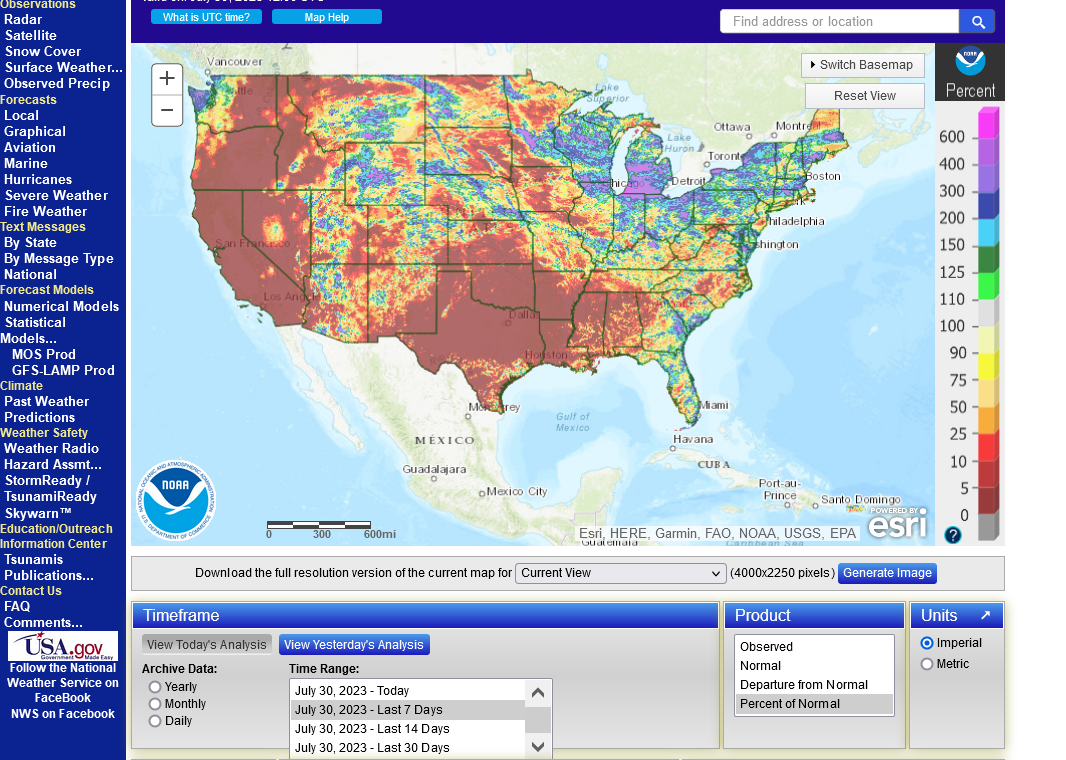The image size is (1066, 760).
Task: Expand the Switch Basemap menu
Action: pos(863,65)
